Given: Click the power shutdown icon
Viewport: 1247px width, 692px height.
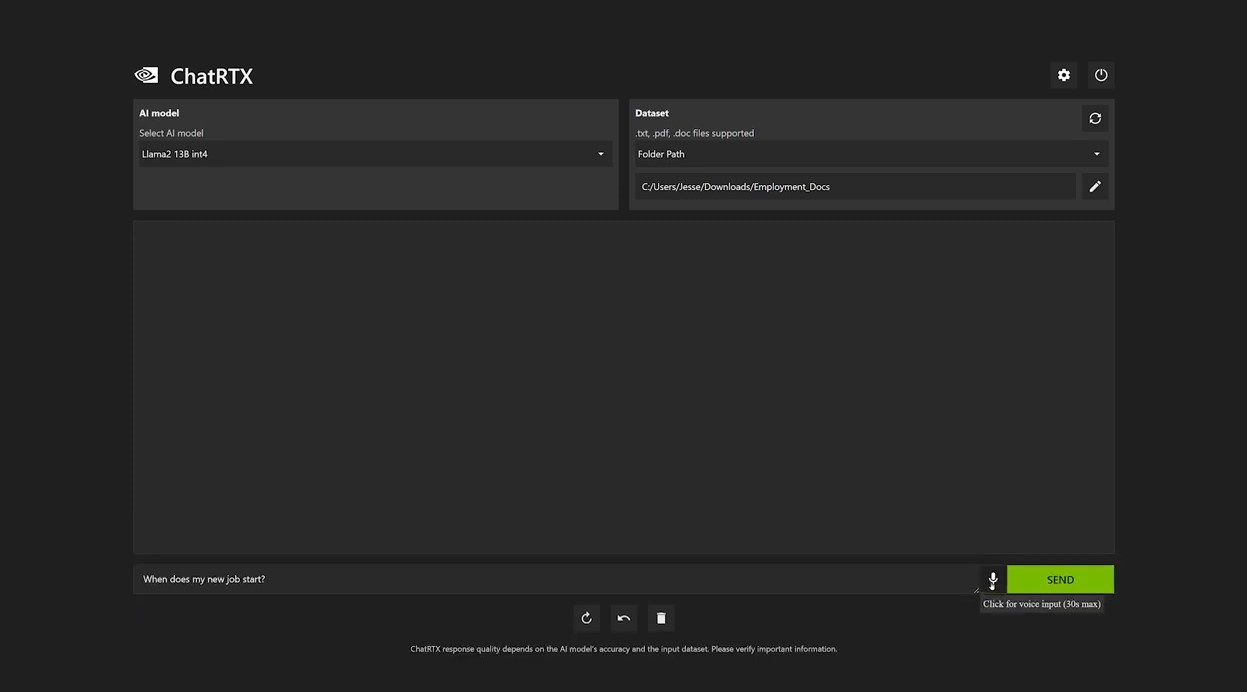Looking at the screenshot, I should click(1101, 75).
